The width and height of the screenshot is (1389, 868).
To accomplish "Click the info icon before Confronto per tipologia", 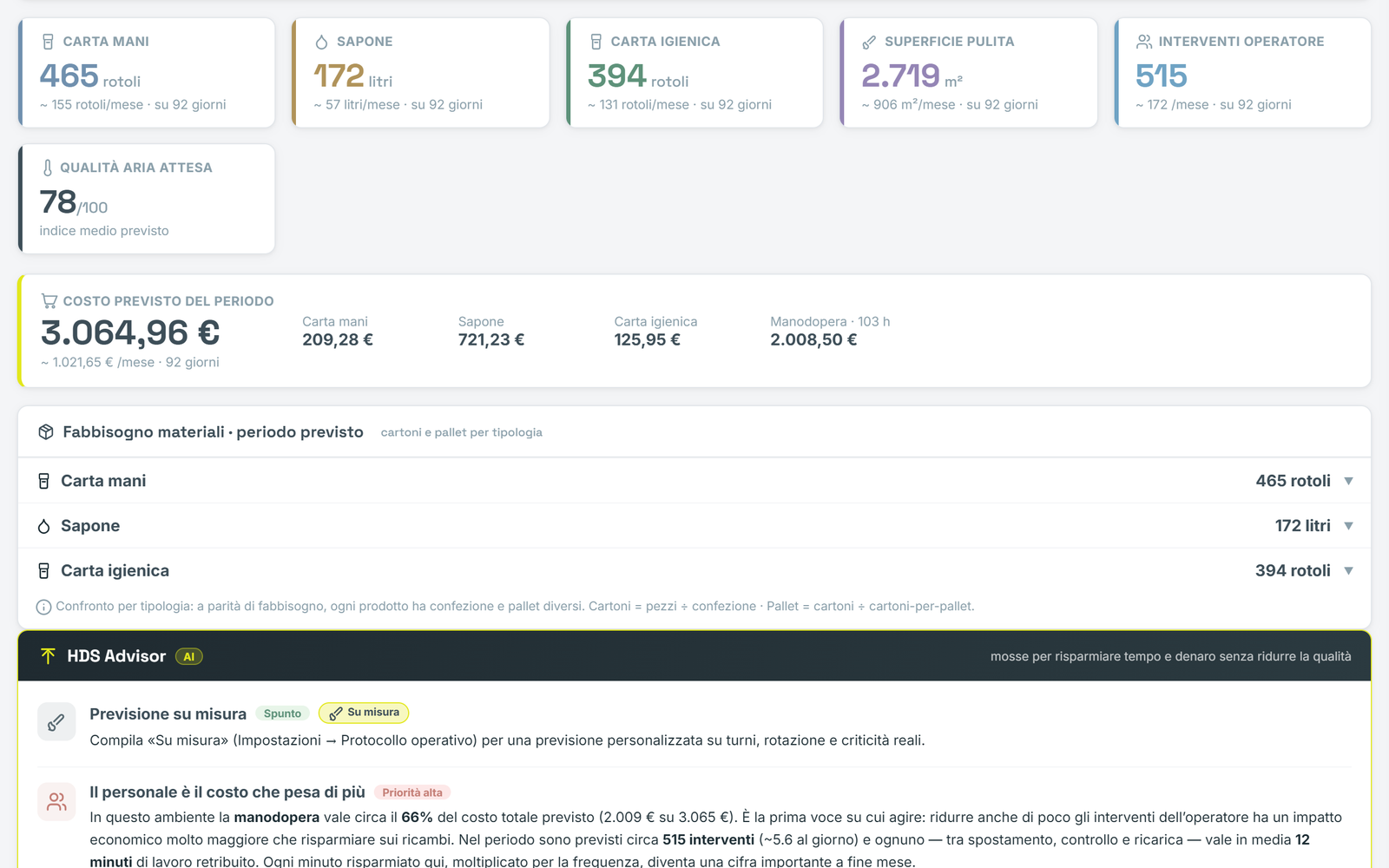I will pyautogui.click(x=43, y=607).
